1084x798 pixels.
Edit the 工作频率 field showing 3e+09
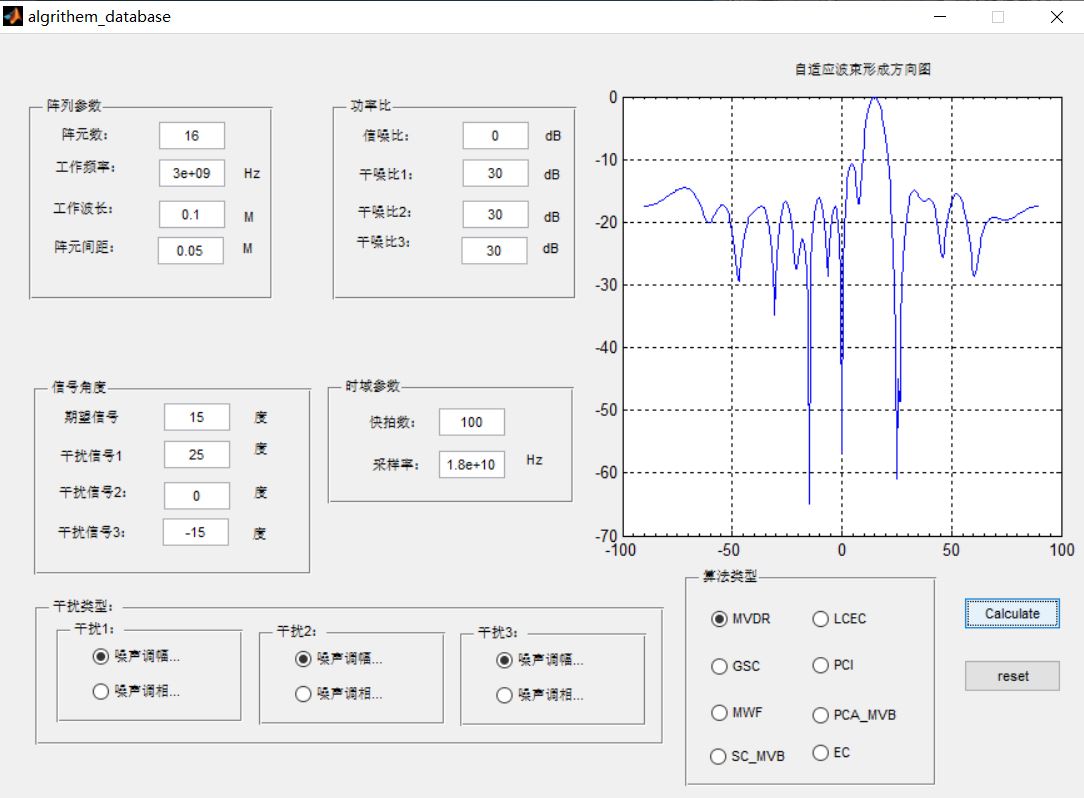191,173
